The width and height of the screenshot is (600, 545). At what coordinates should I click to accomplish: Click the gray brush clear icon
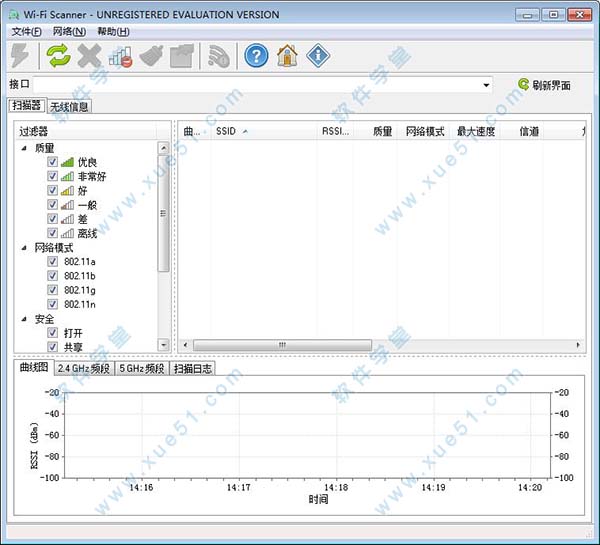click(151, 56)
